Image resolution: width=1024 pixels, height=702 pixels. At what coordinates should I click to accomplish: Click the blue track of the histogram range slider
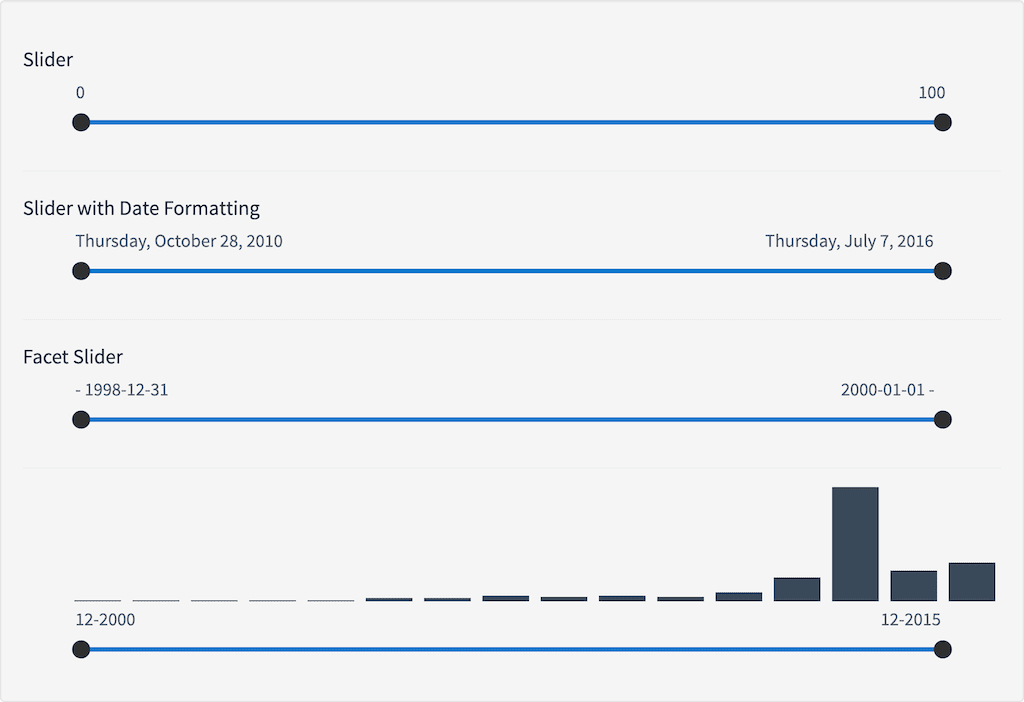pyautogui.click(x=510, y=650)
